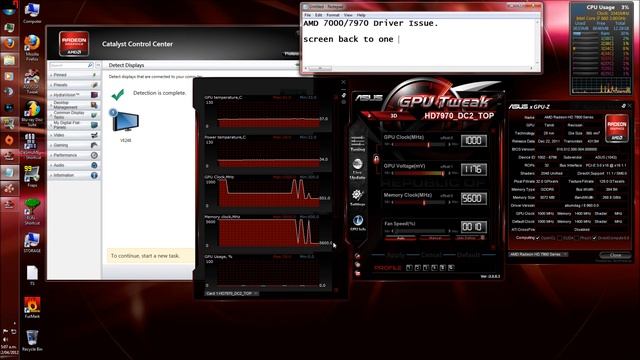Set Fan Speed mode to Manual
The image size is (640, 360).
tap(435, 238)
